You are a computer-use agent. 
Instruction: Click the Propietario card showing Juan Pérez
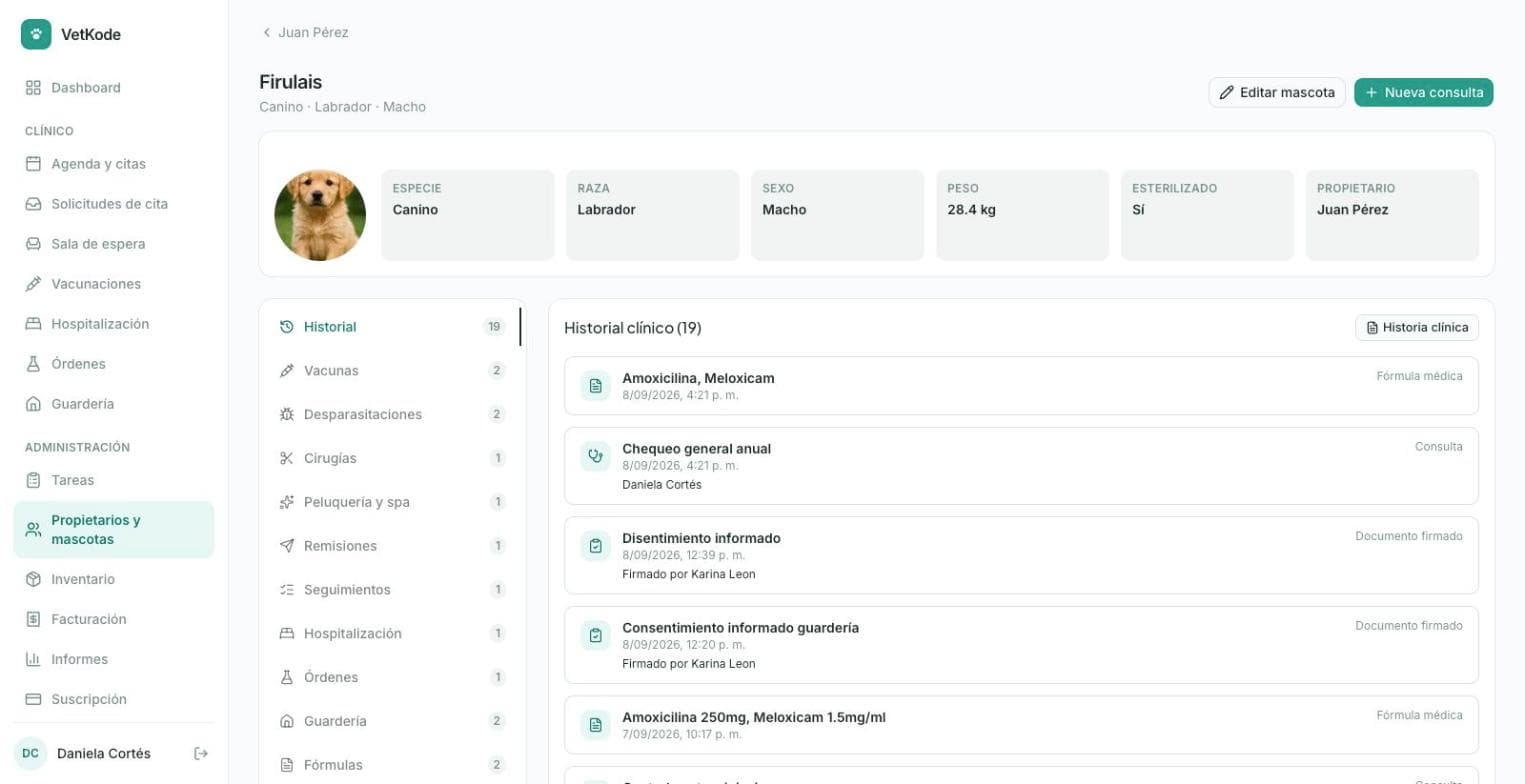pos(1392,215)
